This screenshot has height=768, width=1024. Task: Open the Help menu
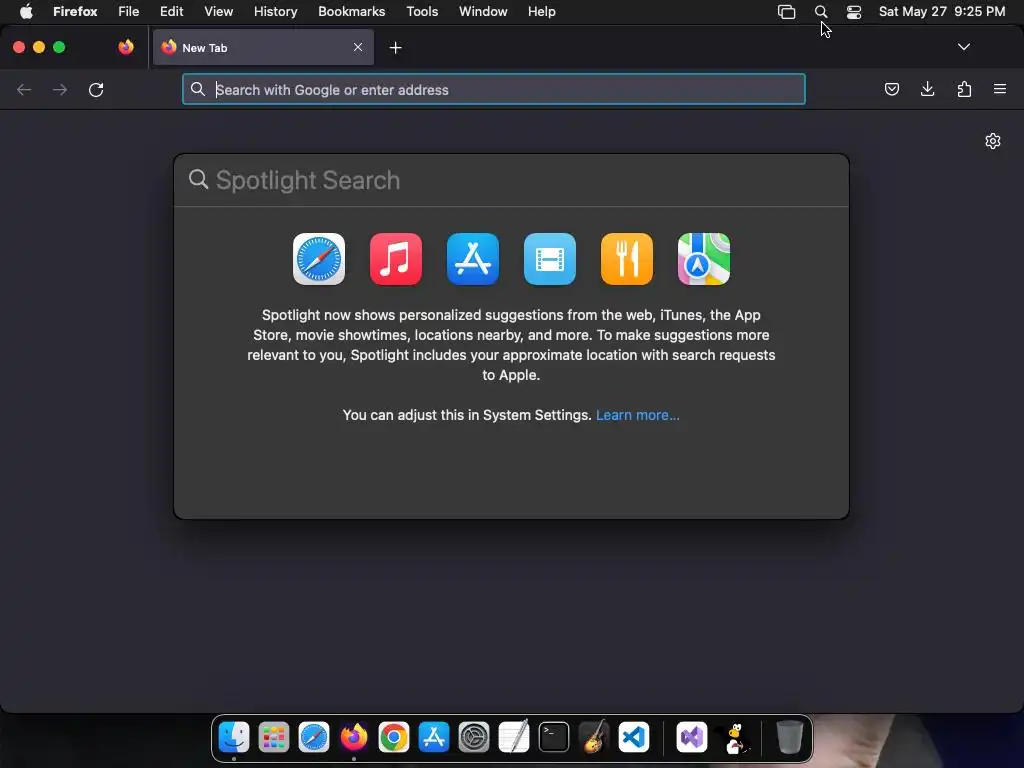click(541, 12)
